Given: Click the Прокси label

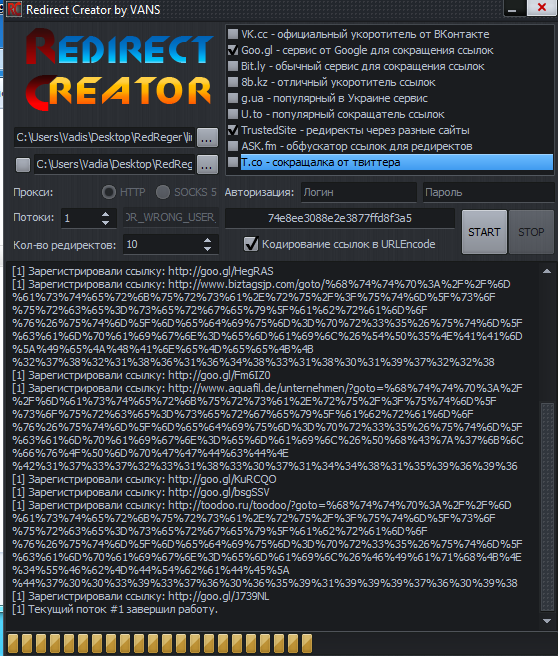Looking at the screenshot, I should click(33, 192).
